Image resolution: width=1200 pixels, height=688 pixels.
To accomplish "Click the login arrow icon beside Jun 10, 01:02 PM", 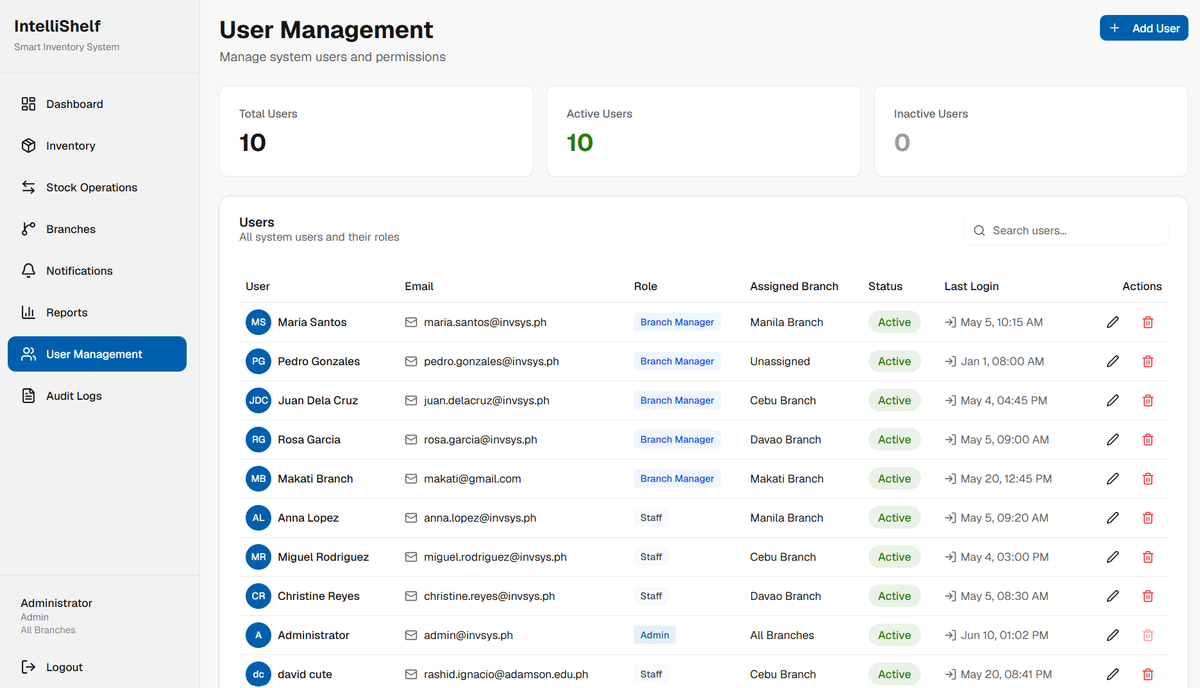I will click(950, 635).
